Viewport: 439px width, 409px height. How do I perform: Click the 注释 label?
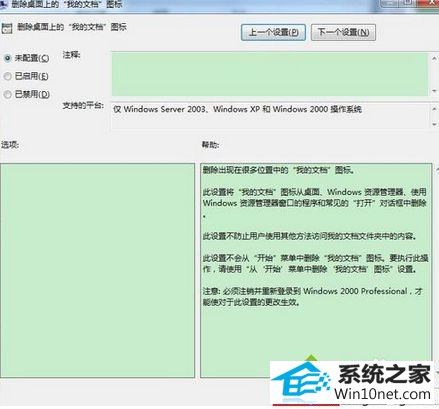coord(71,55)
